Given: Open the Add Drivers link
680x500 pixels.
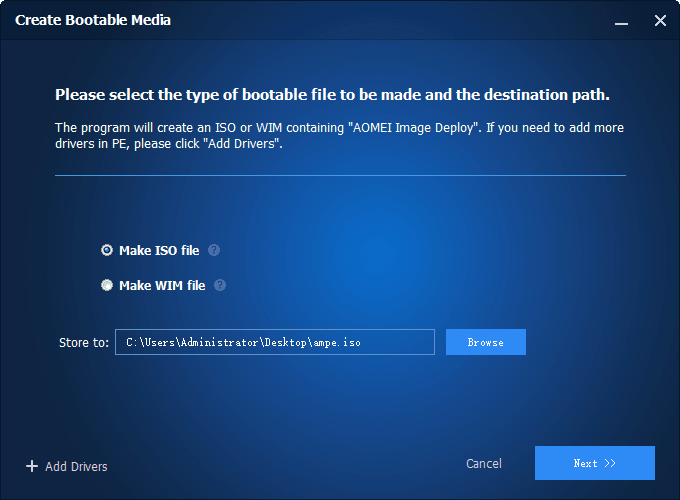Looking at the screenshot, I should tap(76, 466).
